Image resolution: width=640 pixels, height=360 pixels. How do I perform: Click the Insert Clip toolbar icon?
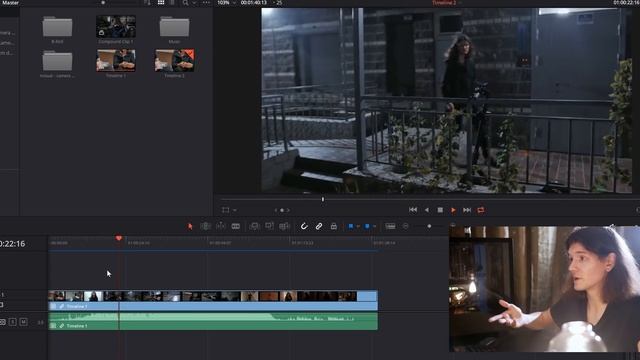(x=254, y=226)
